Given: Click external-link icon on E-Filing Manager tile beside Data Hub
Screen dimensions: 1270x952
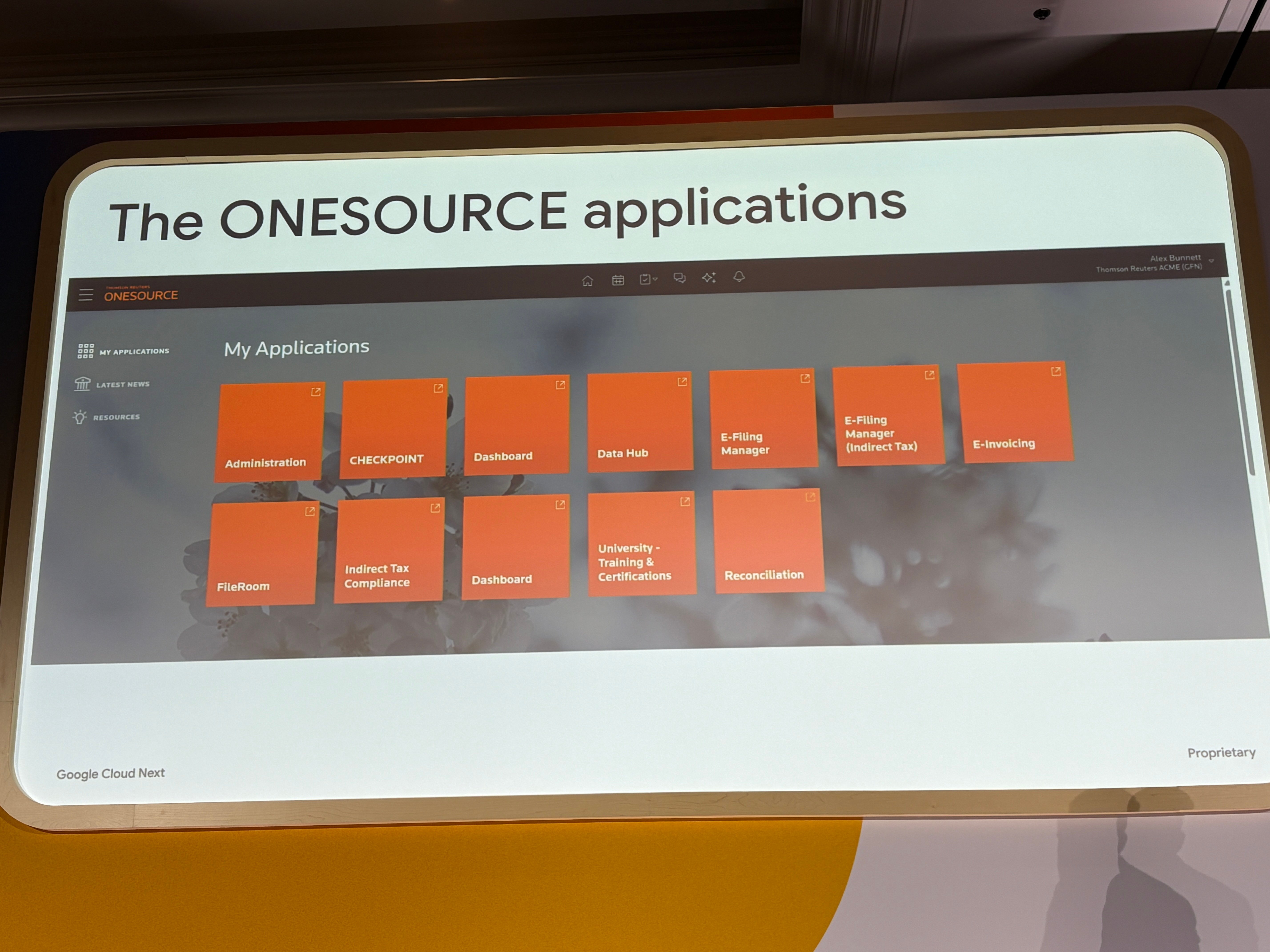Looking at the screenshot, I should coord(805,378).
